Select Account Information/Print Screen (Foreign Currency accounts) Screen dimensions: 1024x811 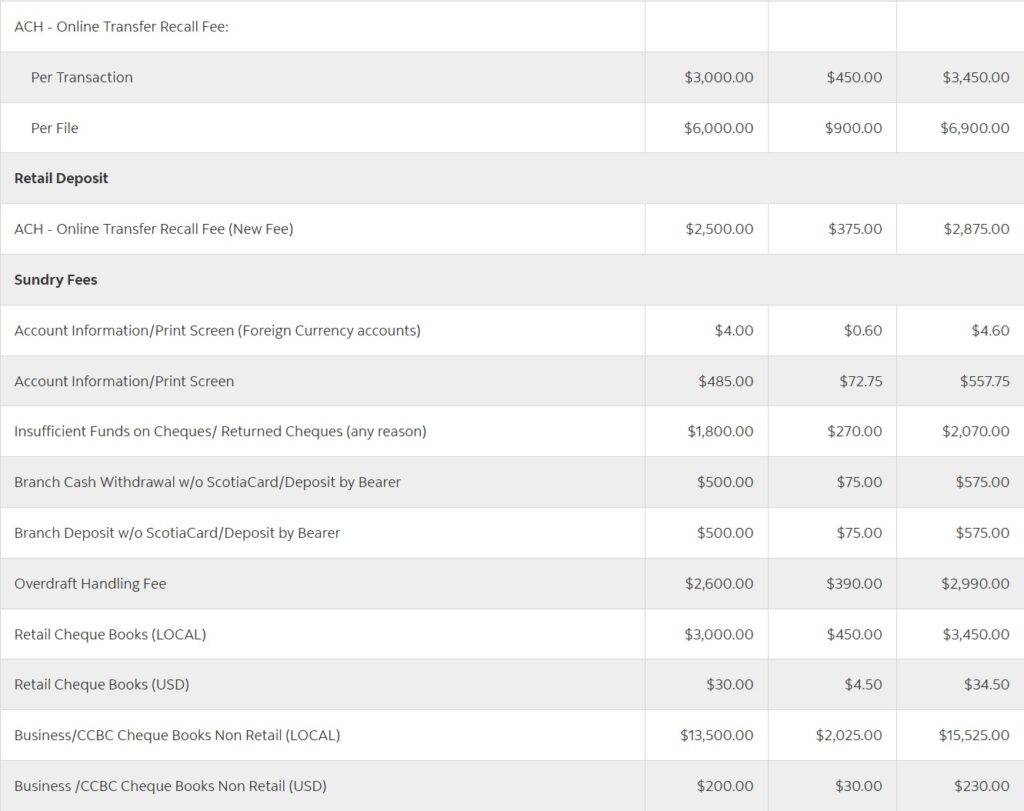click(217, 330)
